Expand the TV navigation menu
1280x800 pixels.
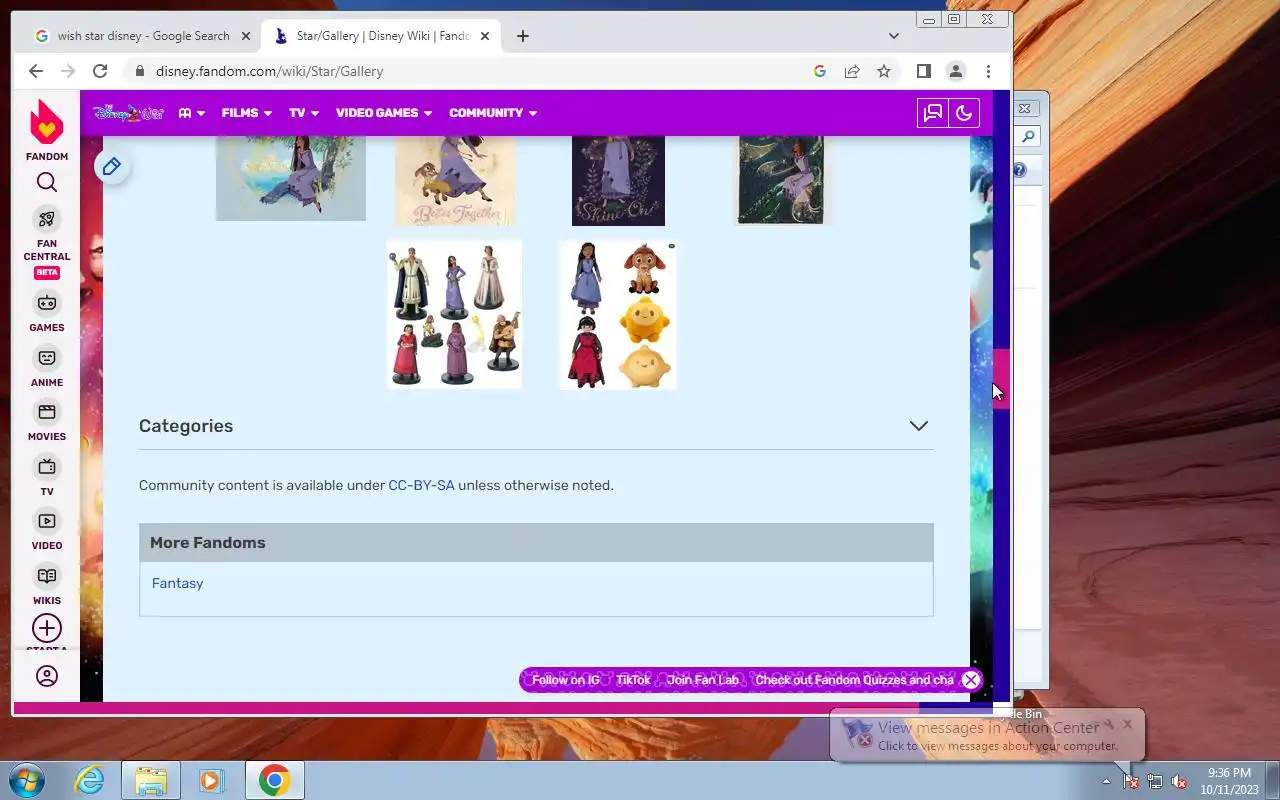(x=304, y=113)
